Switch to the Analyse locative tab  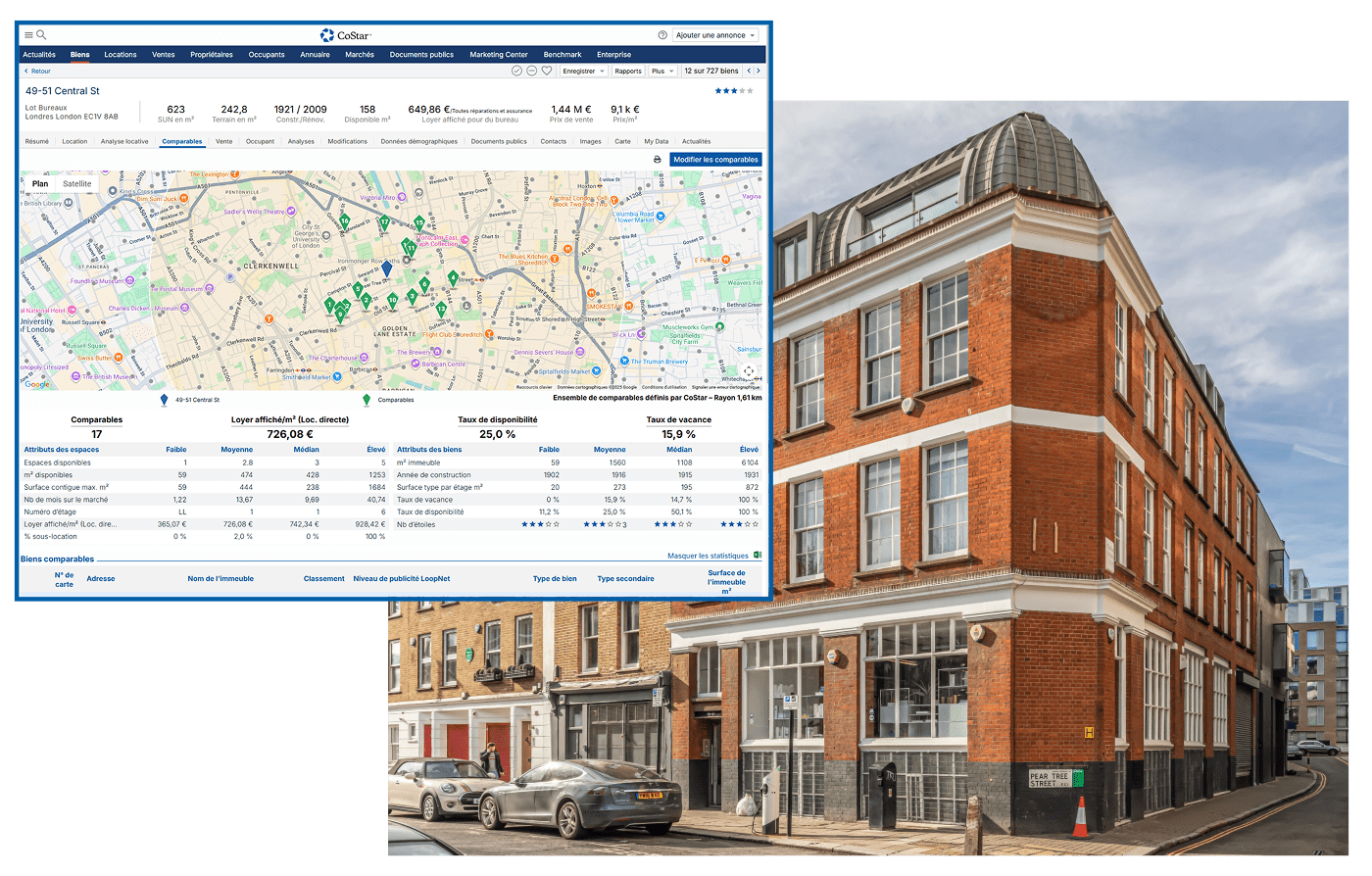coord(124,142)
